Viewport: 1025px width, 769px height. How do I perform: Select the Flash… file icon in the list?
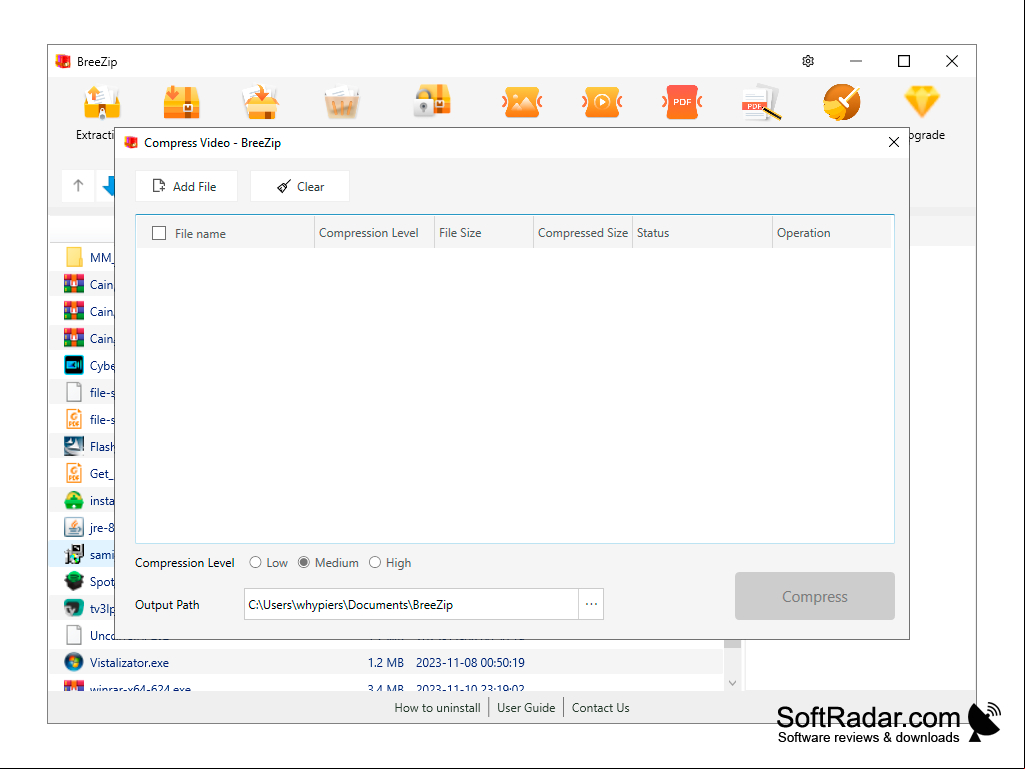(x=74, y=446)
